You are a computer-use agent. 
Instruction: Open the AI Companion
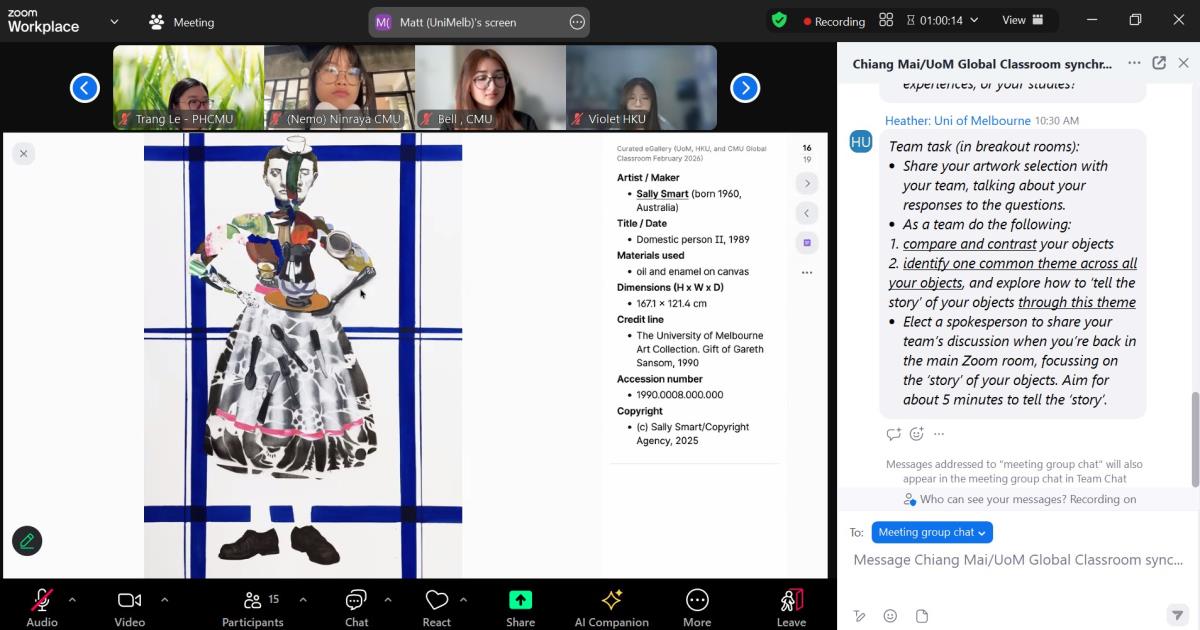611,606
